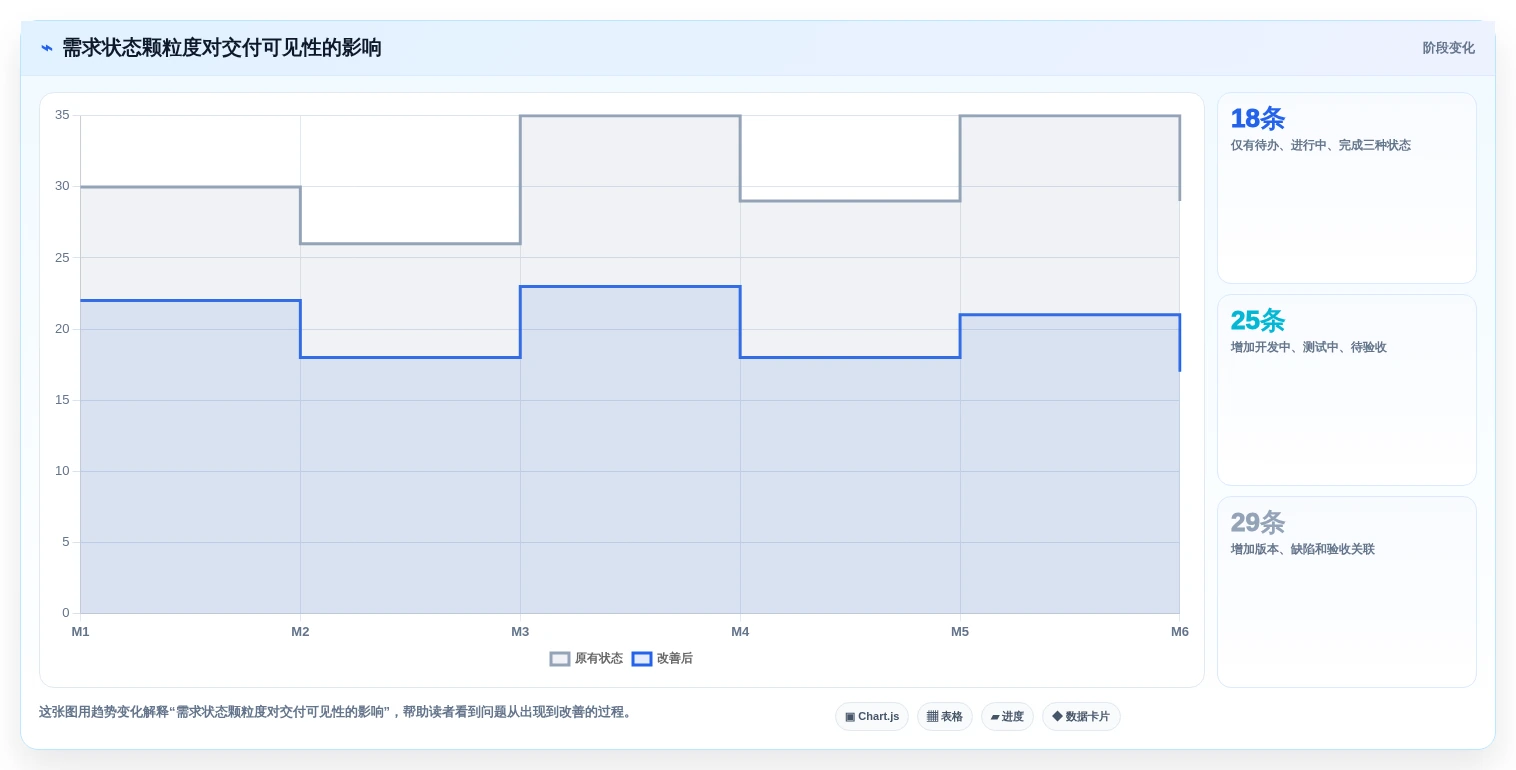Click the chart title 需求状态颗粒度对交付可见性的影响
1516x770 pixels.
222,48
